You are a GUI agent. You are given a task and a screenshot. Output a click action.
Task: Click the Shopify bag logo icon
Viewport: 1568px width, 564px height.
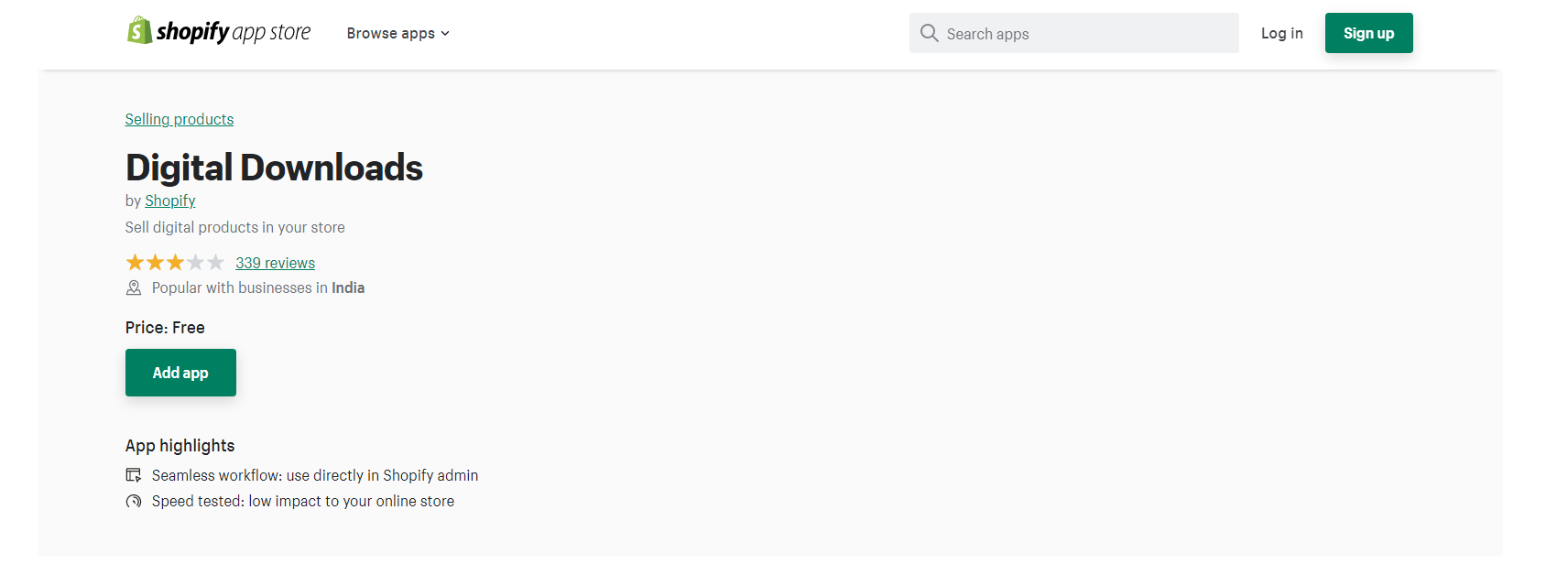tap(139, 30)
